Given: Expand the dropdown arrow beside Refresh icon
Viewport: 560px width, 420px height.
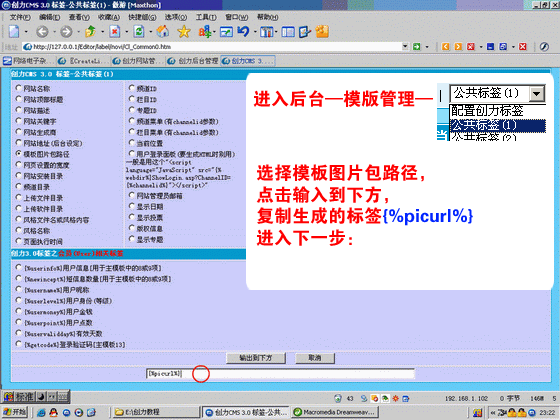Looking at the screenshot, I should (x=150, y=32).
